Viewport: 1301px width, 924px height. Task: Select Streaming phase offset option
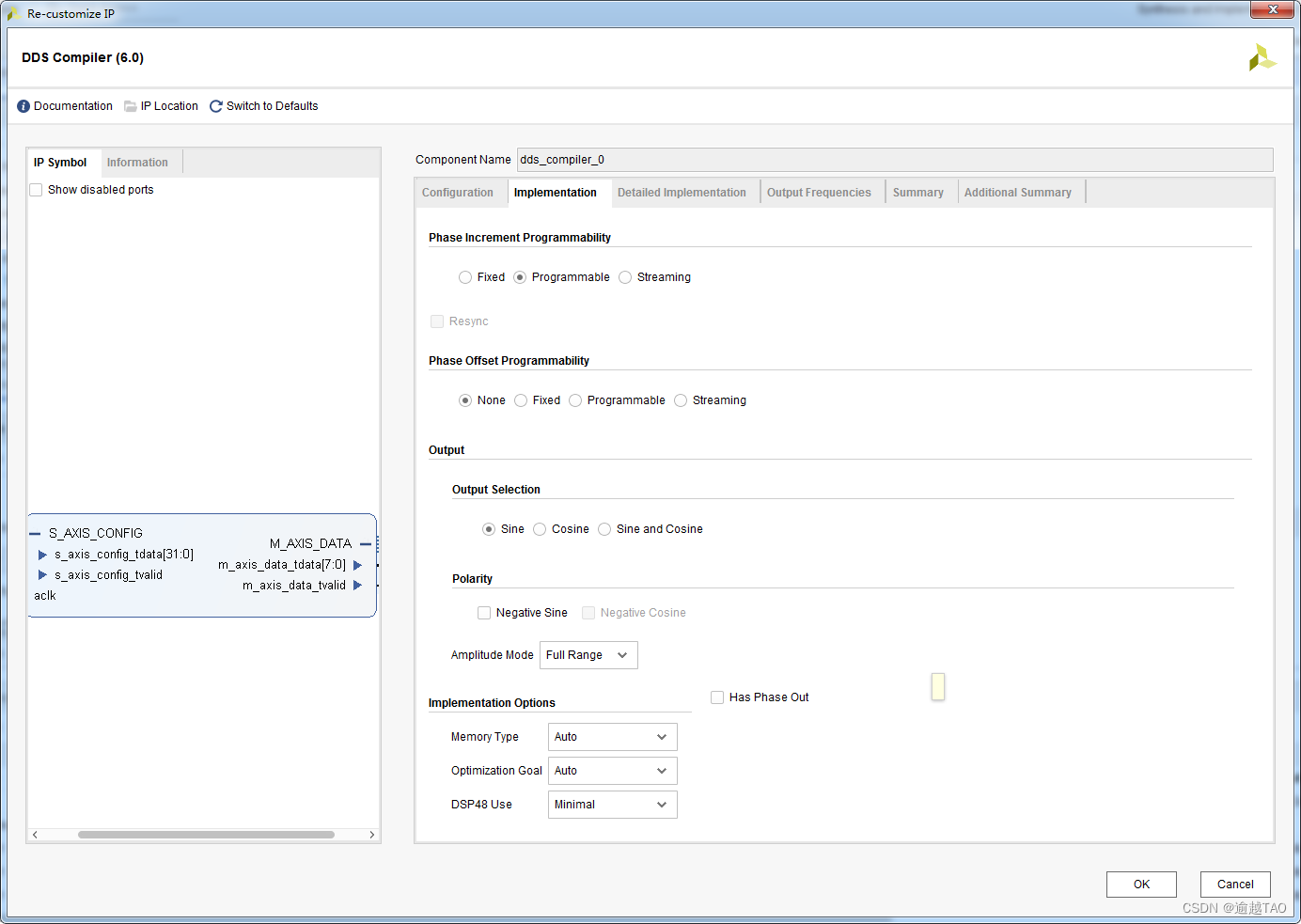tap(681, 400)
